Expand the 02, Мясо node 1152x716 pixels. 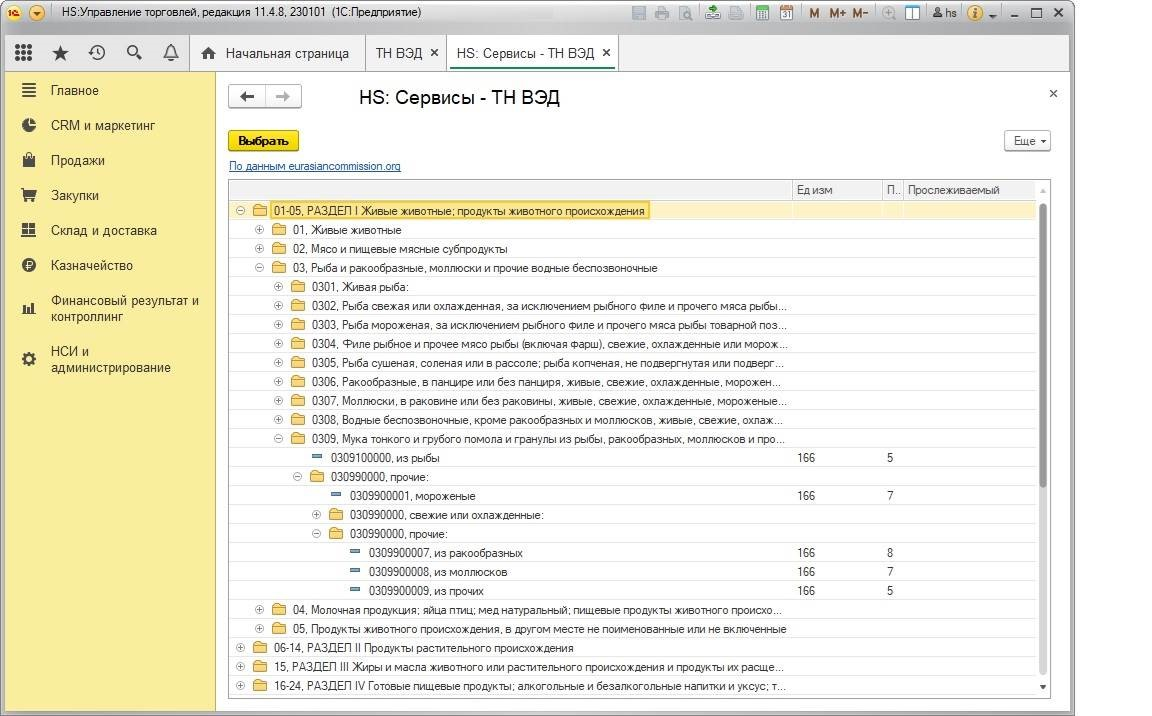pyautogui.click(x=259, y=249)
